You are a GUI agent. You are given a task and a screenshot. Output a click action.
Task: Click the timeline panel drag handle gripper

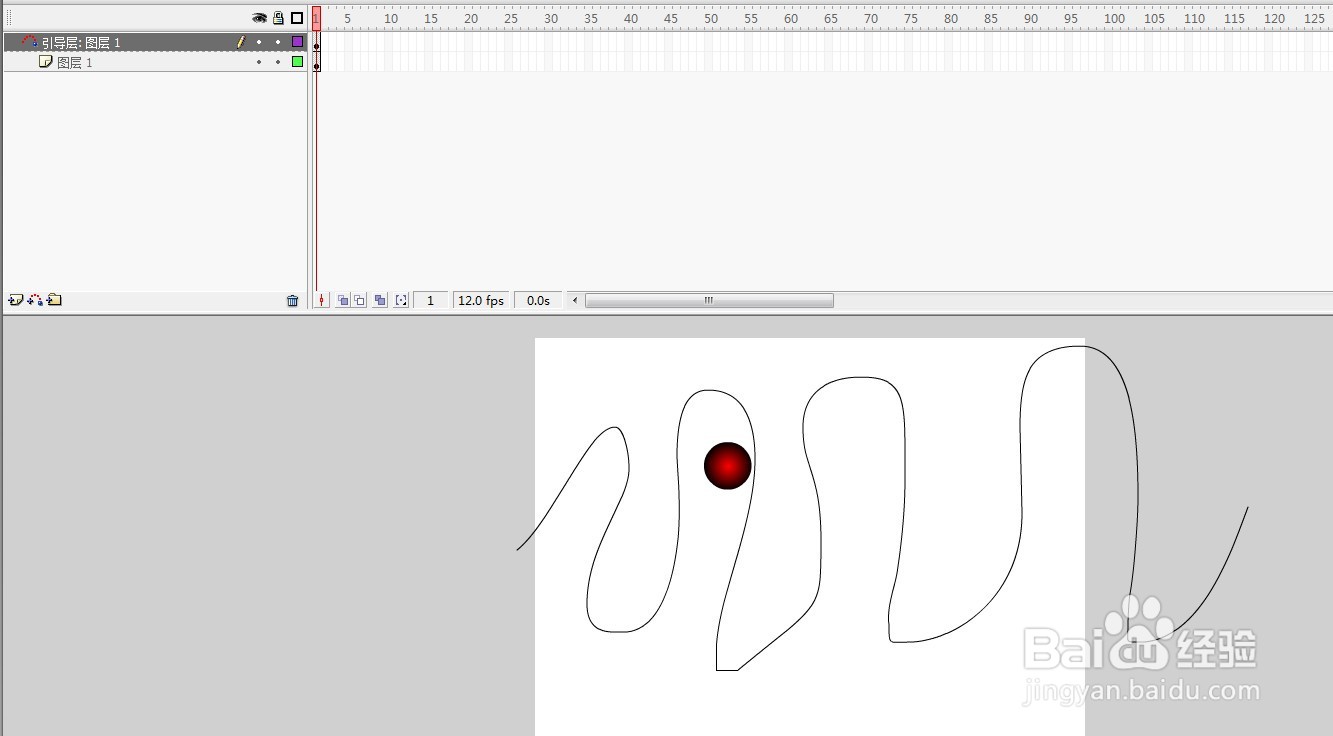[x=9, y=17]
